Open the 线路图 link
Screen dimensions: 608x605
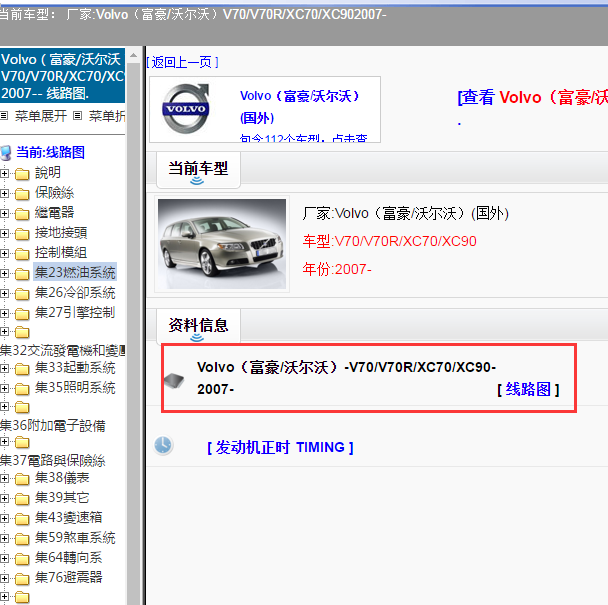click(x=528, y=389)
